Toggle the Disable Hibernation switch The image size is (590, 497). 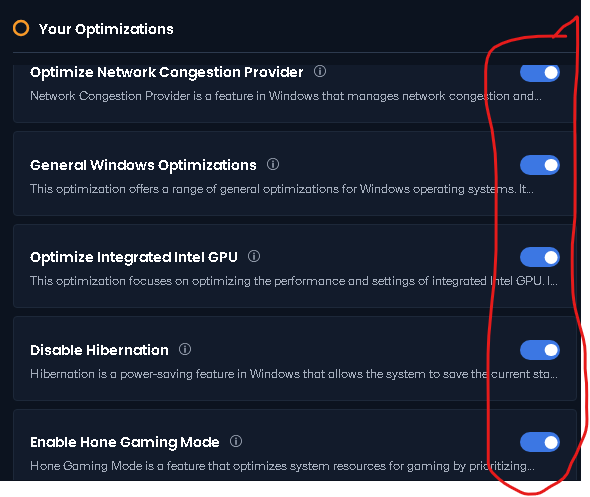(540, 350)
